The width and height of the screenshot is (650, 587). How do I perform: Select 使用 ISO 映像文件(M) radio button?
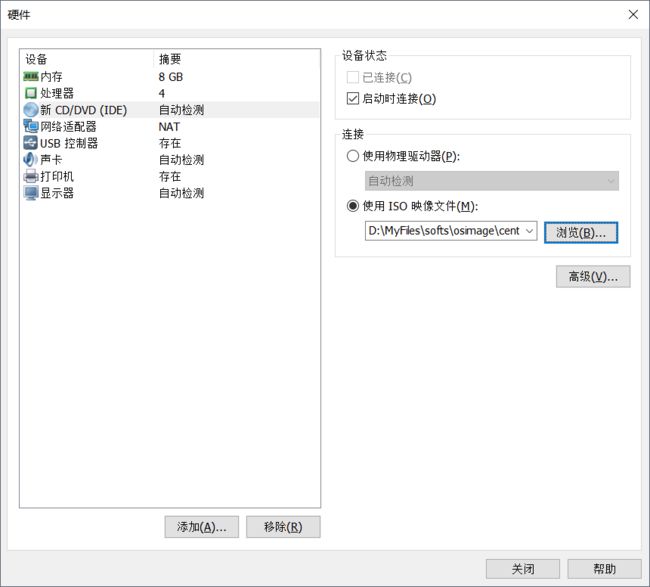pyautogui.click(x=352, y=206)
